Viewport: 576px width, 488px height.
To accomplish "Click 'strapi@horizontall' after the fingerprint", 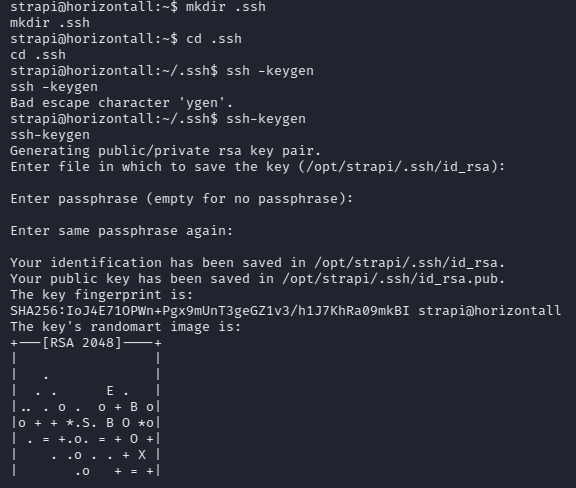I will [x=490, y=311].
